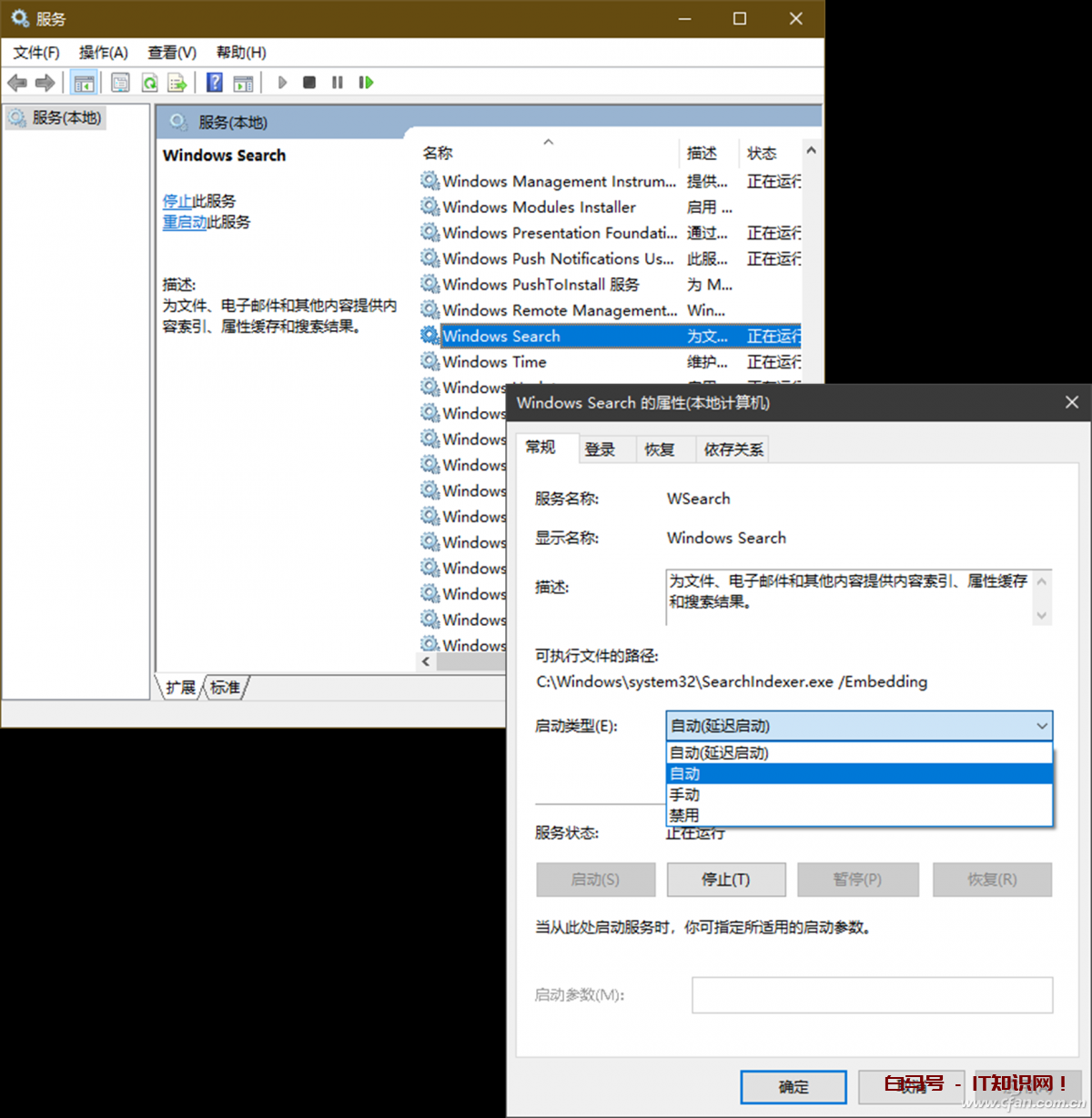The image size is (1092, 1118).
Task: Open the 启动类型 dropdown box
Action: click(858, 725)
